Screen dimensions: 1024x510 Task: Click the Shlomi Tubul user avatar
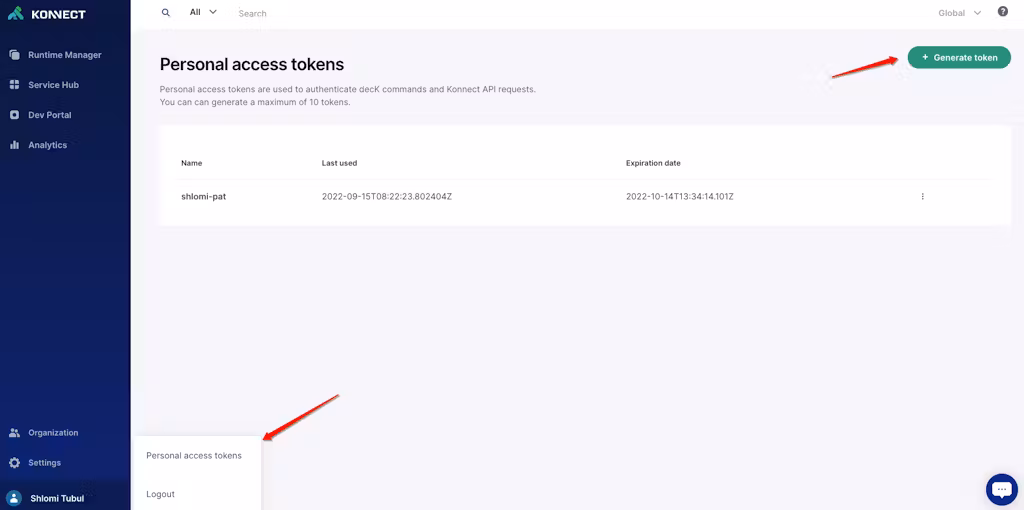point(14,498)
